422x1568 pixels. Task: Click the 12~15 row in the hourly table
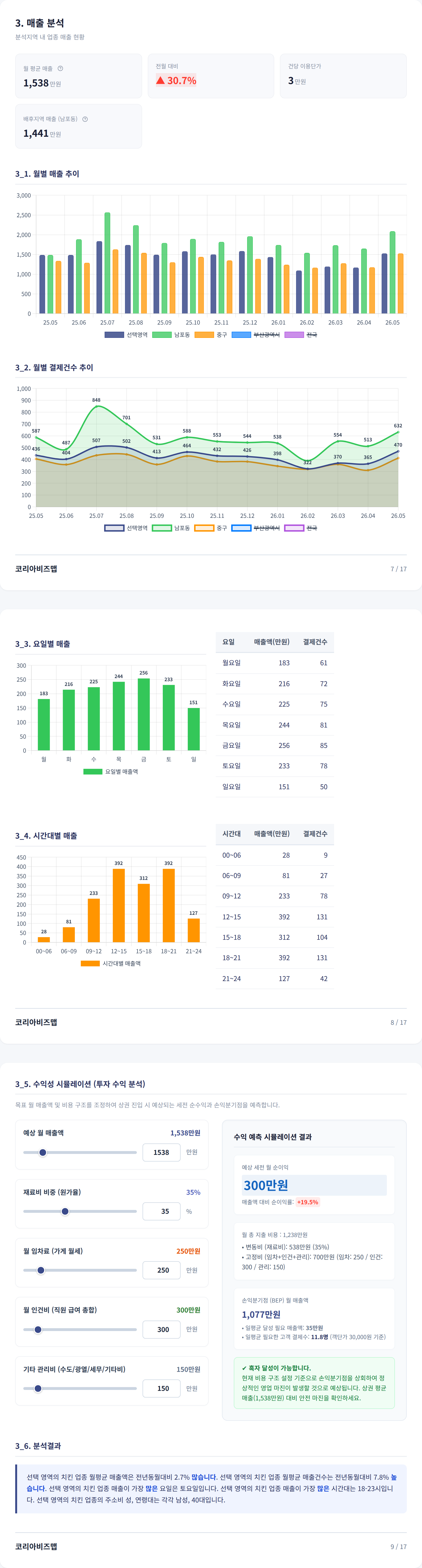click(275, 917)
